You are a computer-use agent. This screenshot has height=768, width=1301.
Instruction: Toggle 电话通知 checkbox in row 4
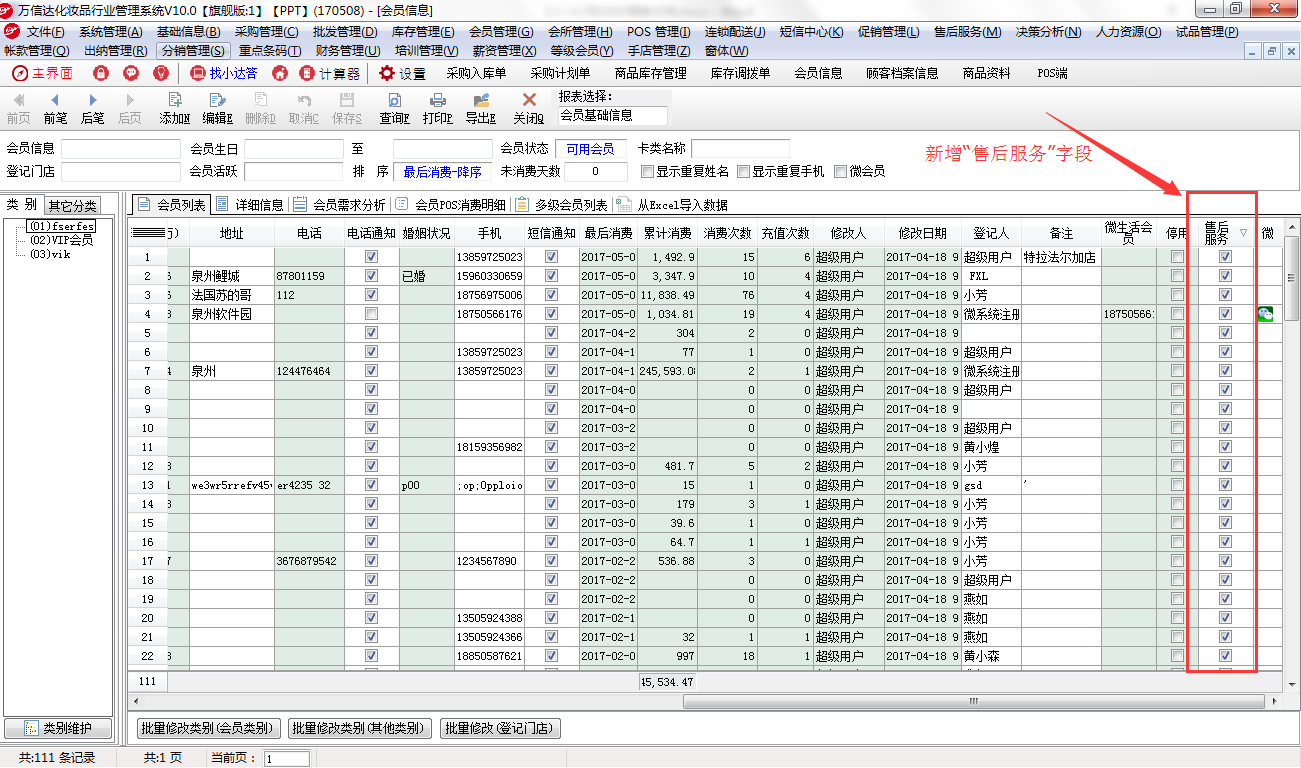click(372, 314)
